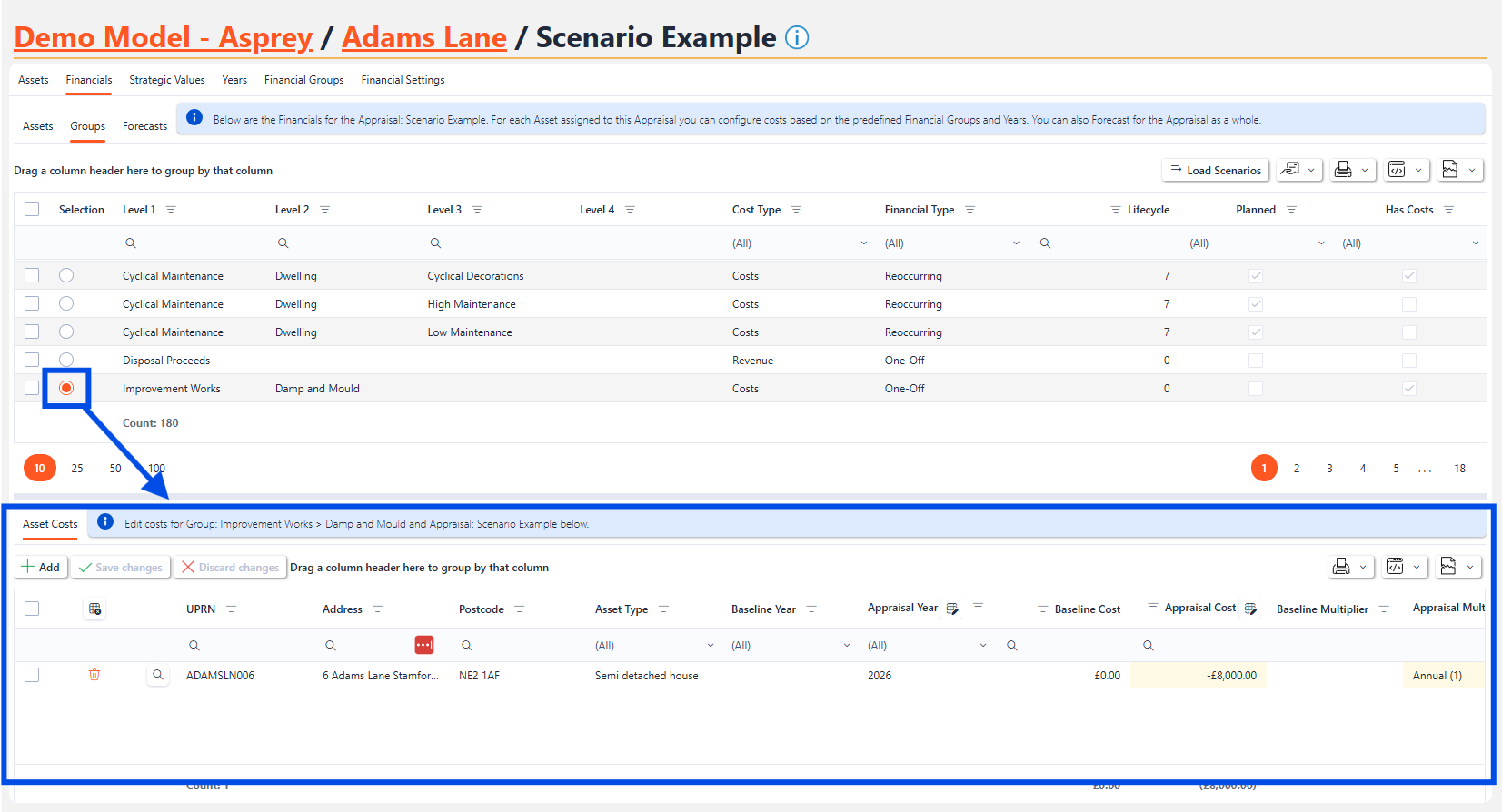Image resolution: width=1502 pixels, height=812 pixels.
Task: Go to page 3 of groups
Action: [1329, 469]
